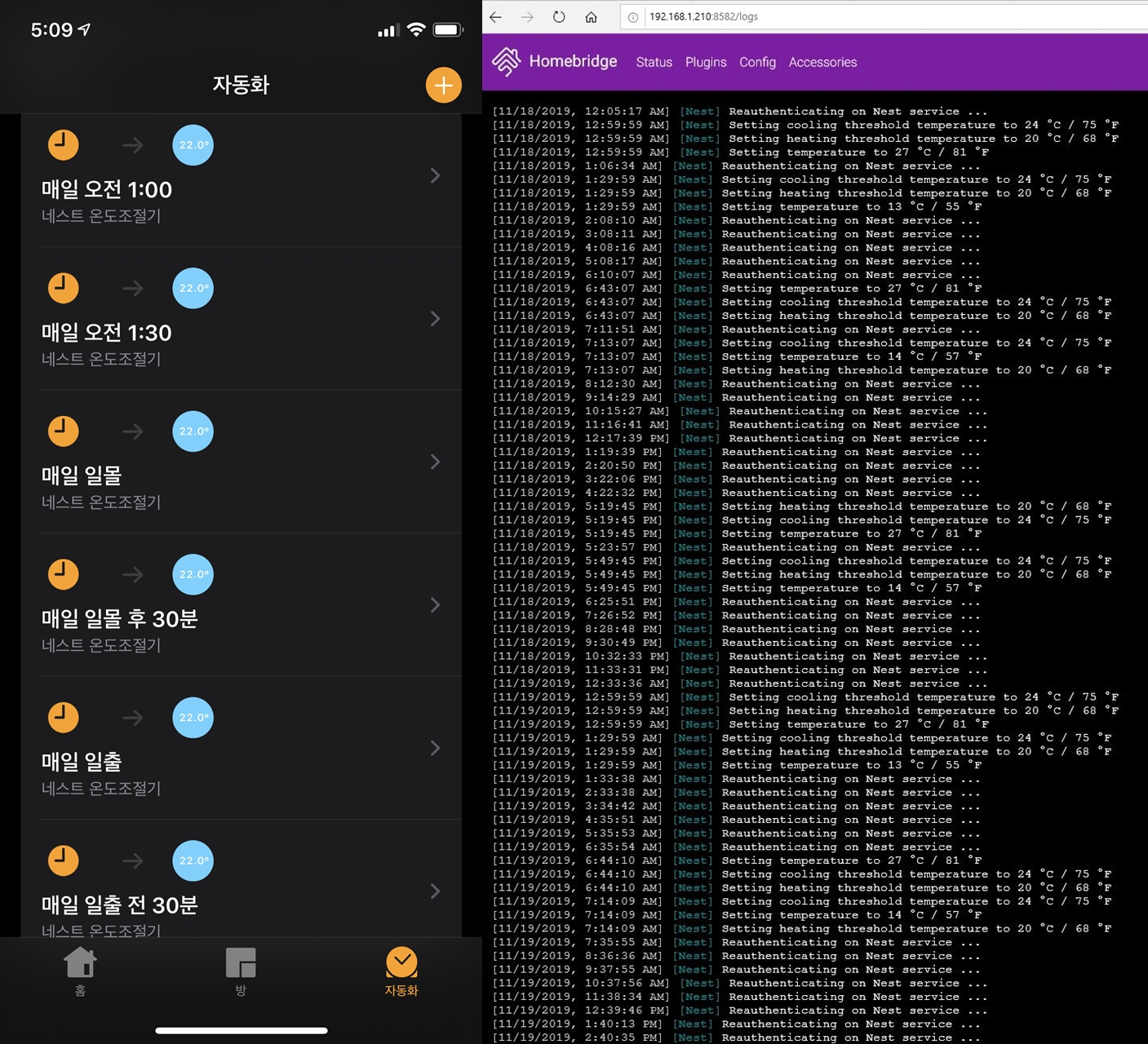1148x1044 pixels.
Task: Tap clock icon of 매일 일몰 후 30분 automation
Action: coord(64,573)
